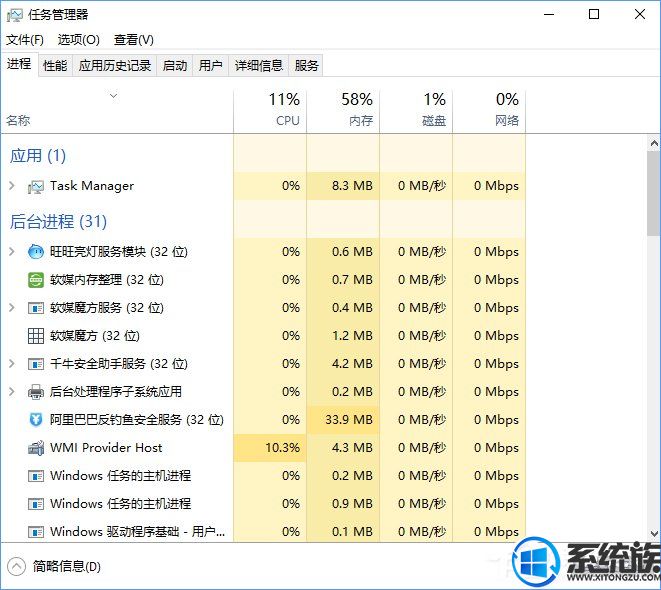Select the 阿里巴巴反钓鱼安全服务 row name

137,419
